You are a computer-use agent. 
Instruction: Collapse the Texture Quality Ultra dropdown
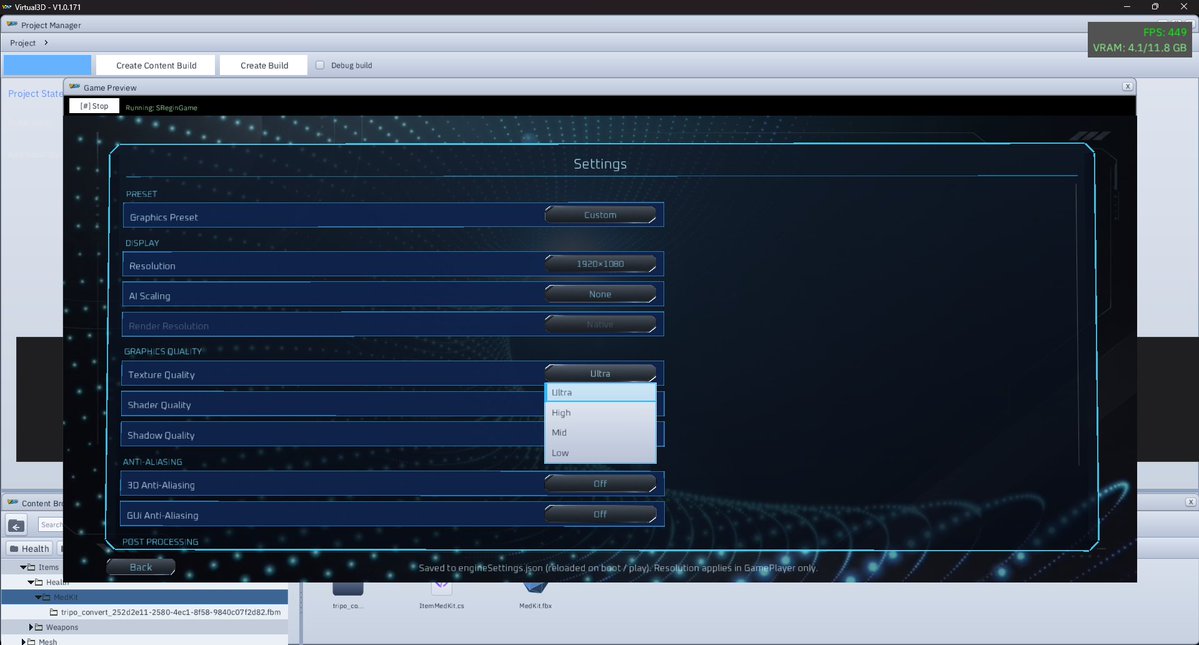pyautogui.click(x=600, y=374)
